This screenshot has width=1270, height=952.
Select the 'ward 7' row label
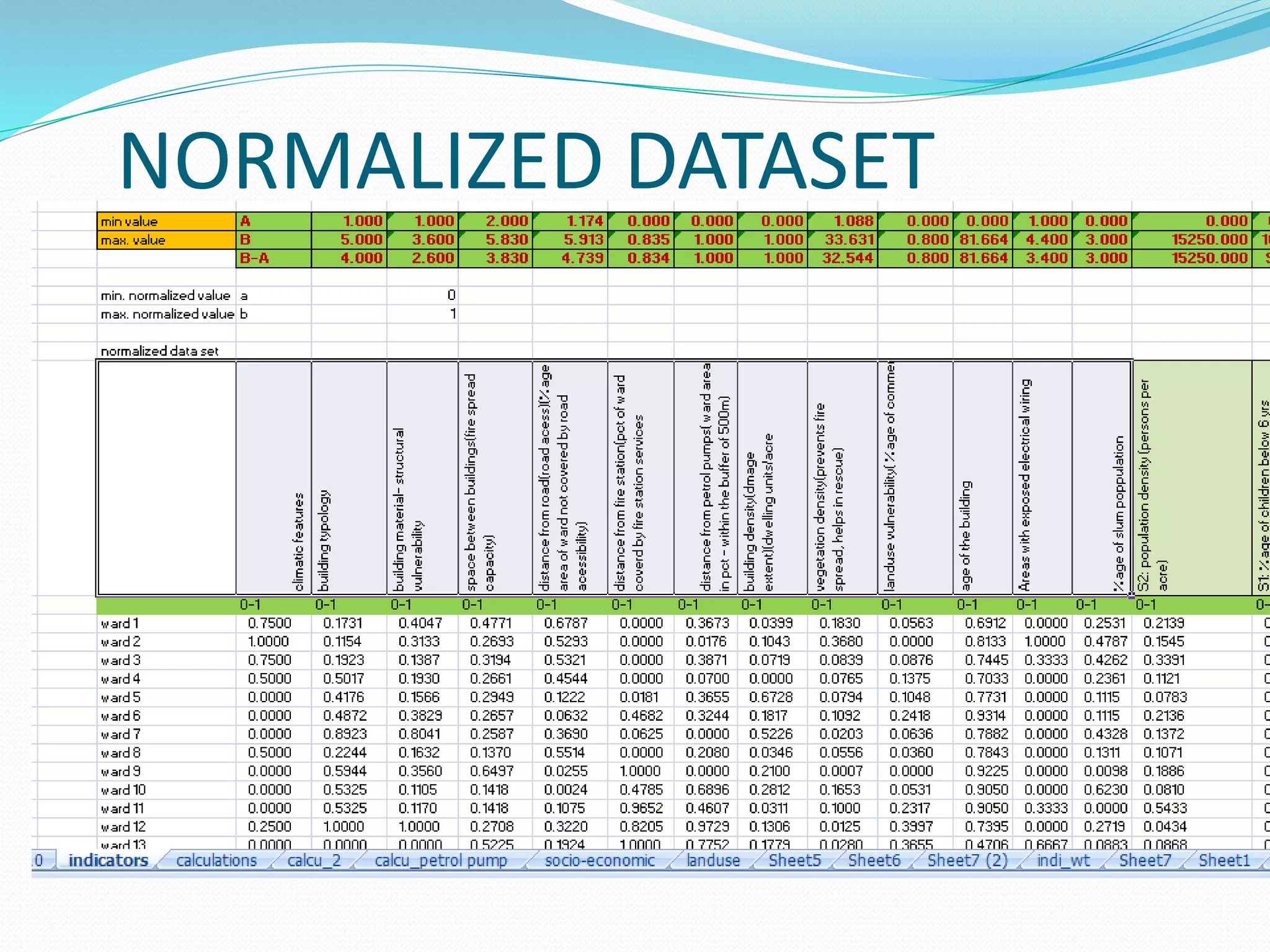(166, 734)
